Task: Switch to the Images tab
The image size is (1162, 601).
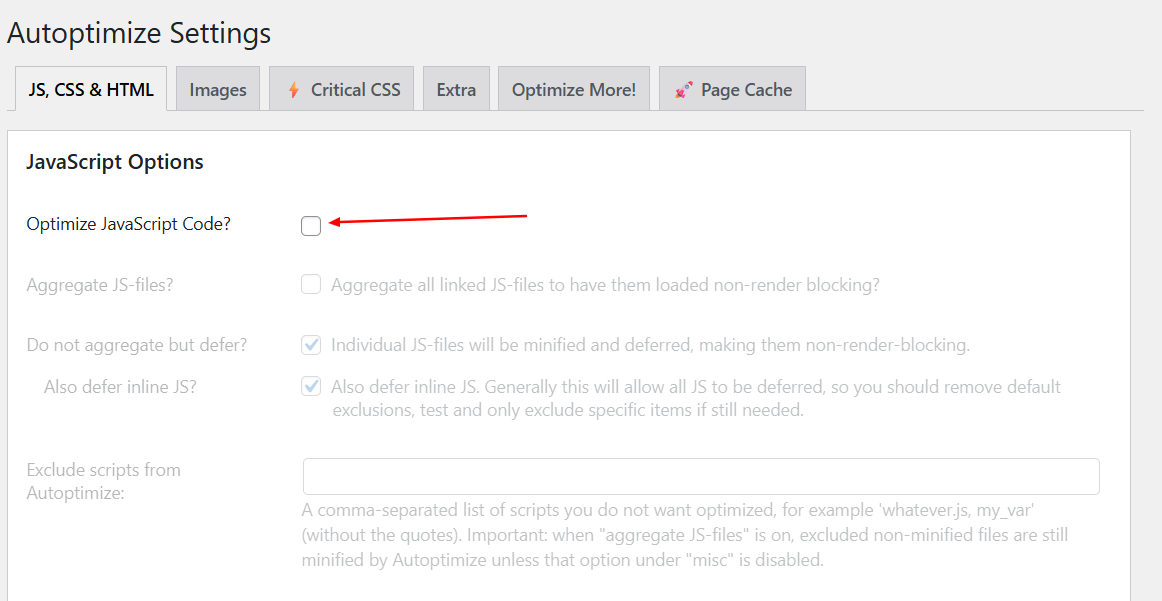Action: pyautogui.click(x=218, y=90)
